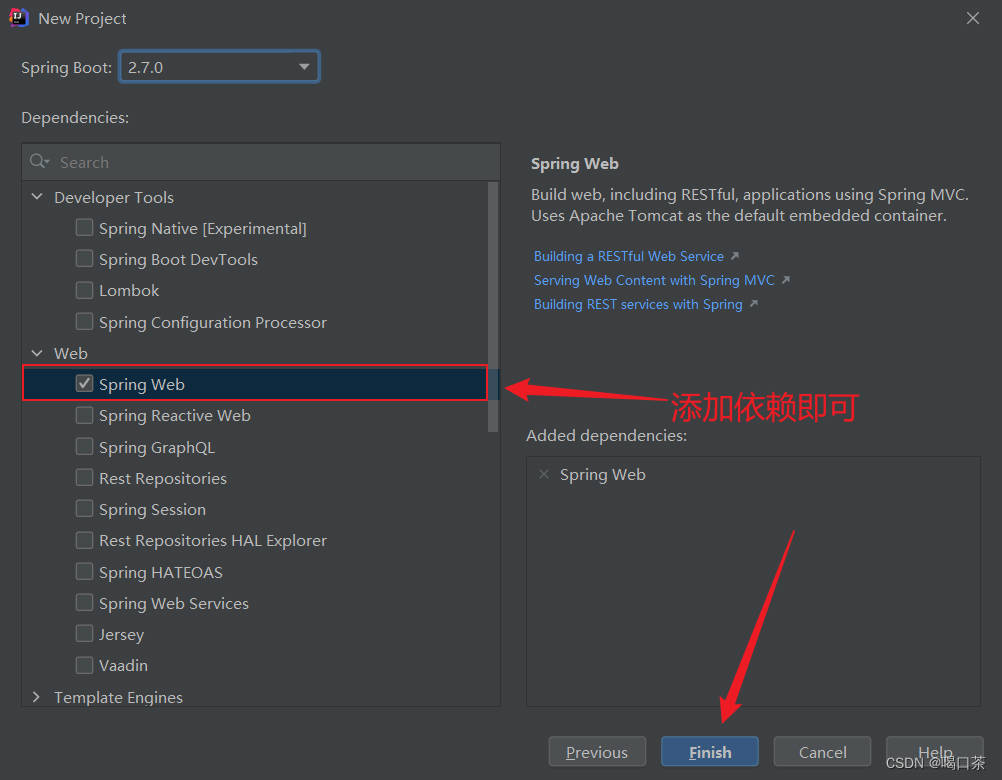Open Building REST services with Spring link
Viewport: 1002px width, 780px height.
coord(638,304)
